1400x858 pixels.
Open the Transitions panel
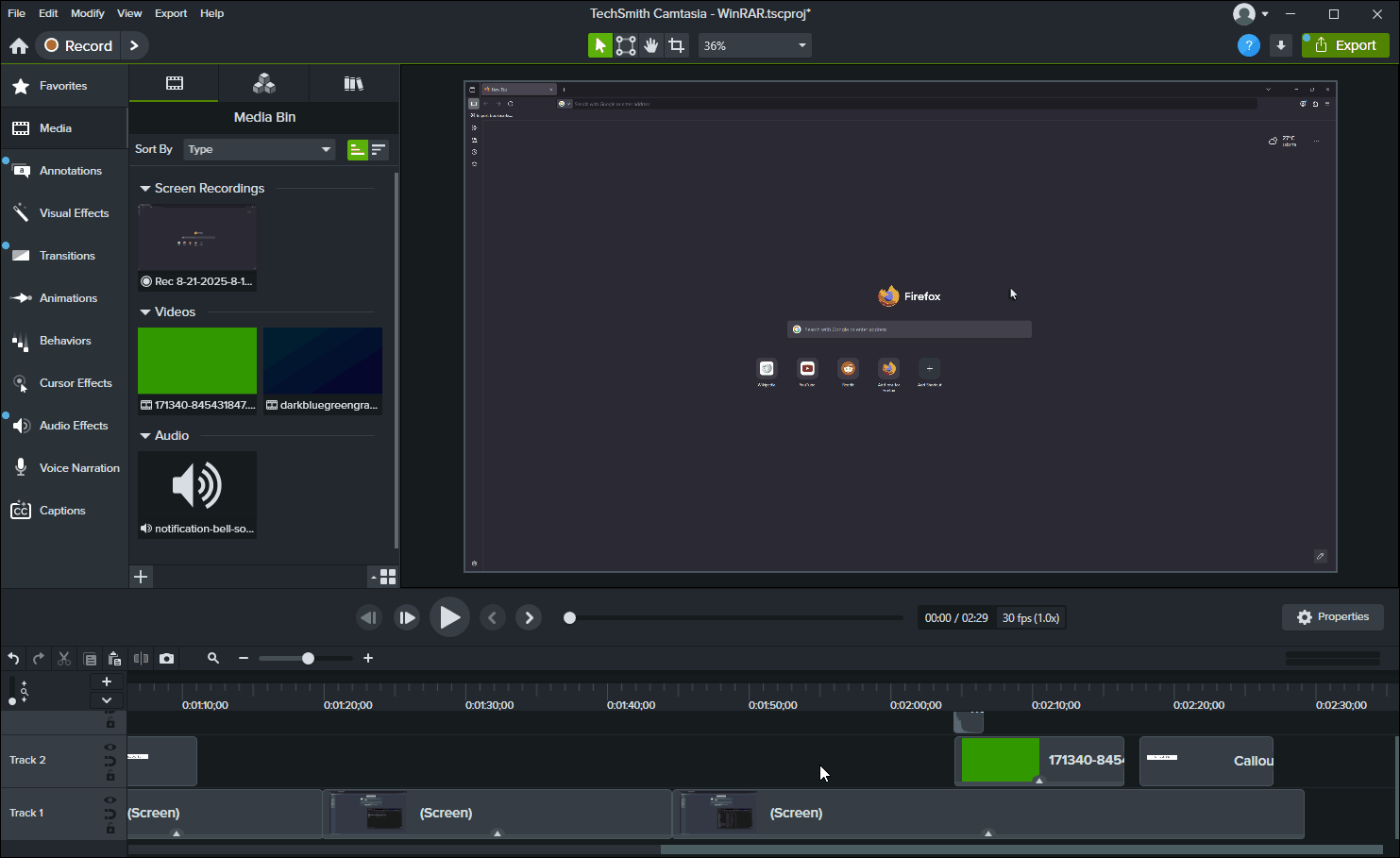67,255
